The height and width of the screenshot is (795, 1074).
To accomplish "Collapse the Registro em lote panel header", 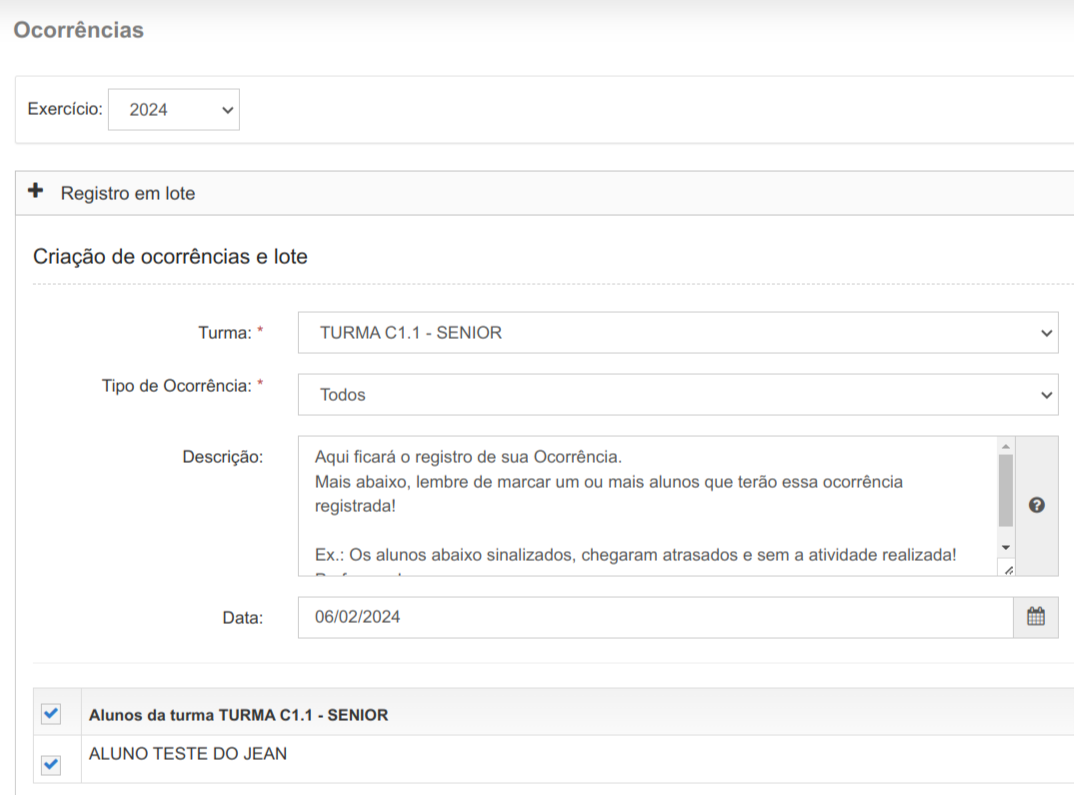I will pyautogui.click(x=128, y=193).
